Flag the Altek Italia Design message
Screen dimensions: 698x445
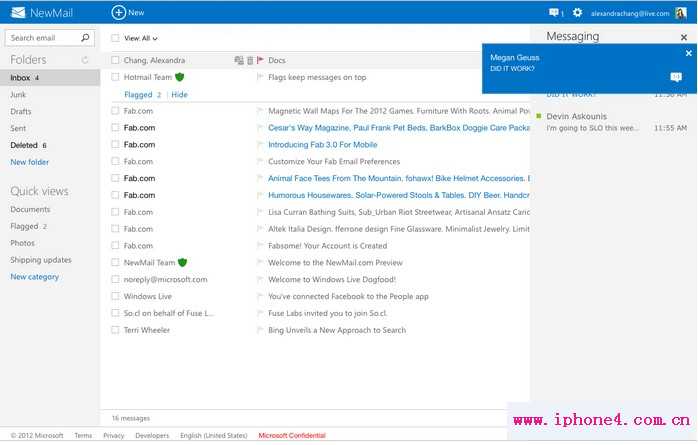(260, 229)
